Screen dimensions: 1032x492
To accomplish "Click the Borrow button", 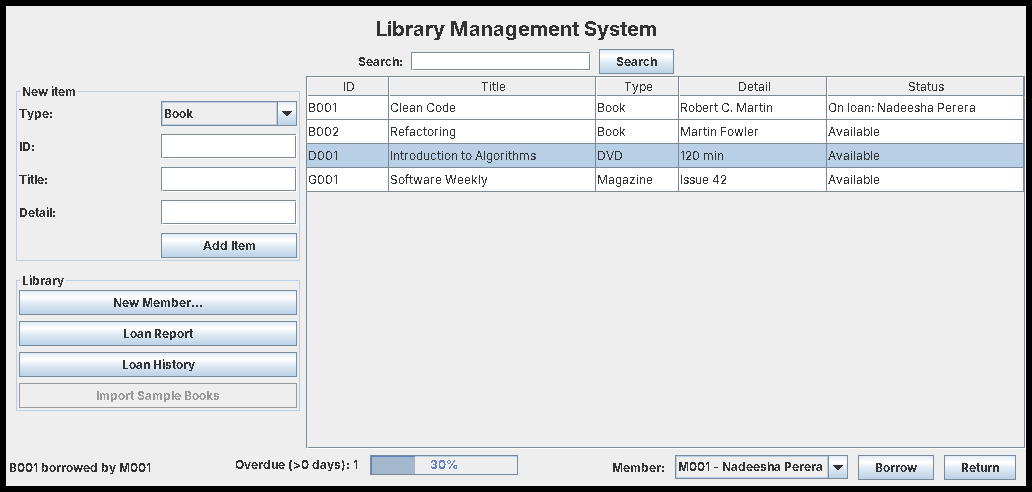I will [x=896, y=467].
